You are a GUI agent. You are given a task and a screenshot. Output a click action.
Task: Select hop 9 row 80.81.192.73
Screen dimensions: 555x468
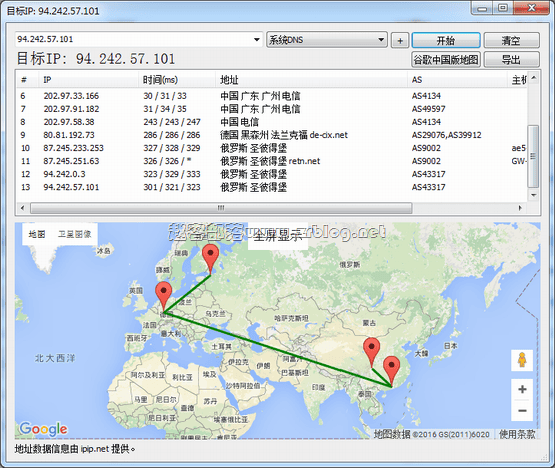(272, 135)
